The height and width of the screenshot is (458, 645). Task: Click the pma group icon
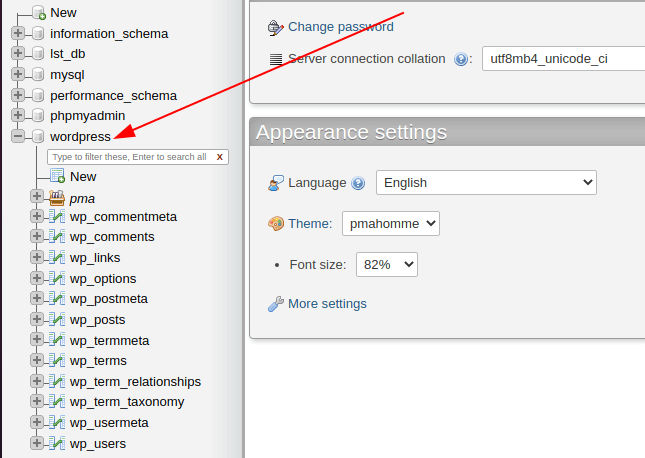click(x=57, y=198)
